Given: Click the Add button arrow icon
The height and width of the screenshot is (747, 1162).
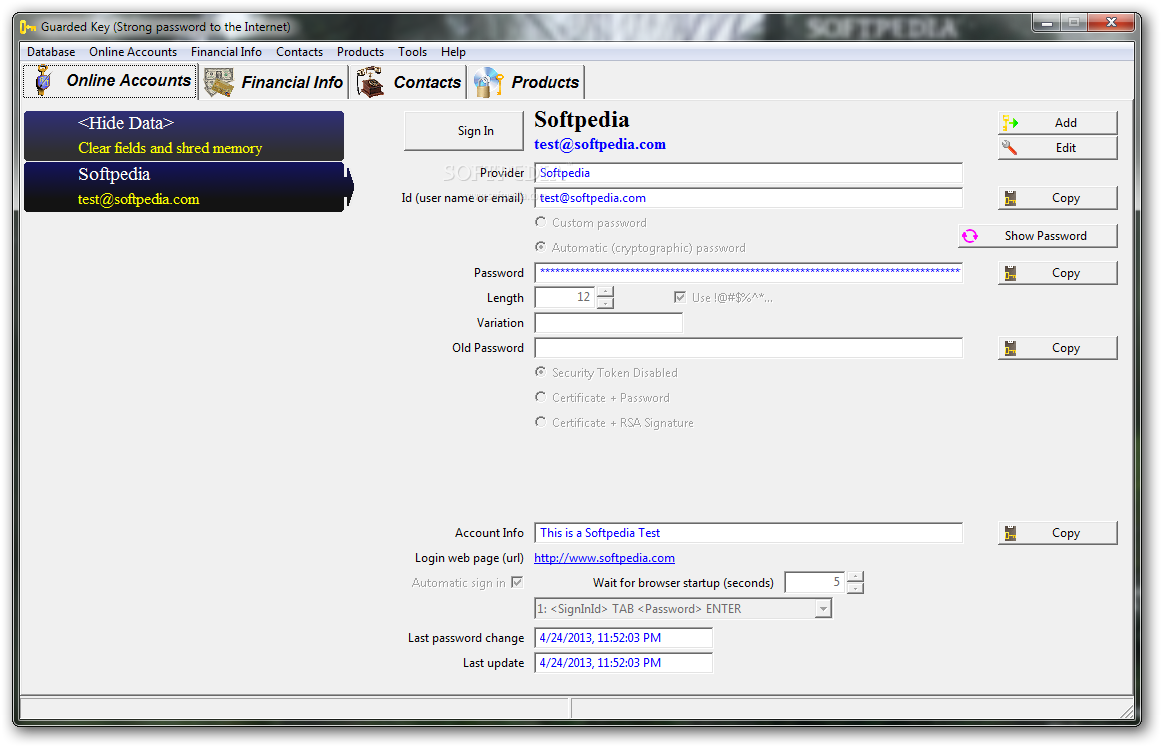Looking at the screenshot, I should [x=1009, y=123].
